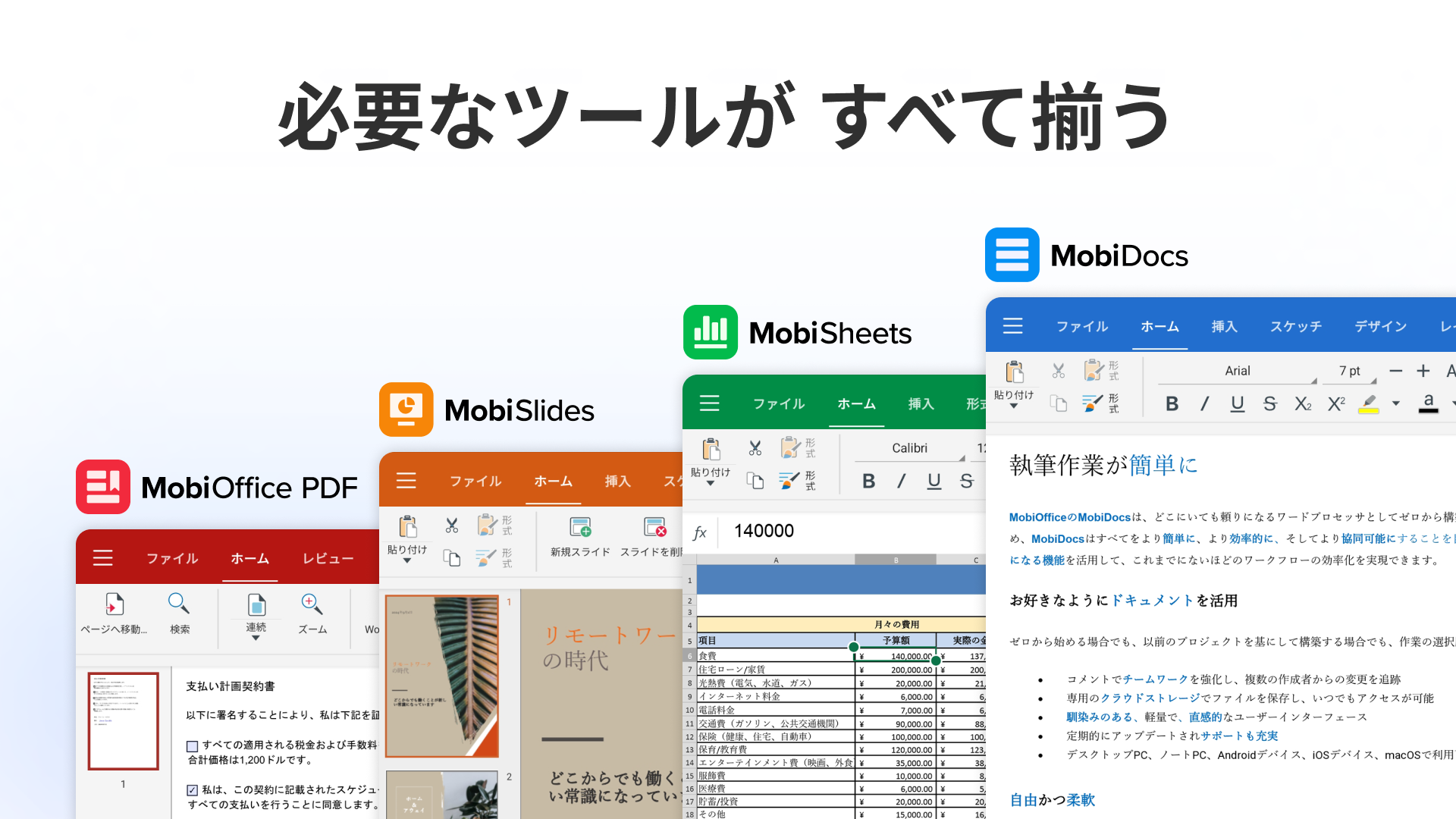Click the highlighted MobiOfficeのMobiDocs text in the document
Screen dimensions: 1456x819
1069,517
